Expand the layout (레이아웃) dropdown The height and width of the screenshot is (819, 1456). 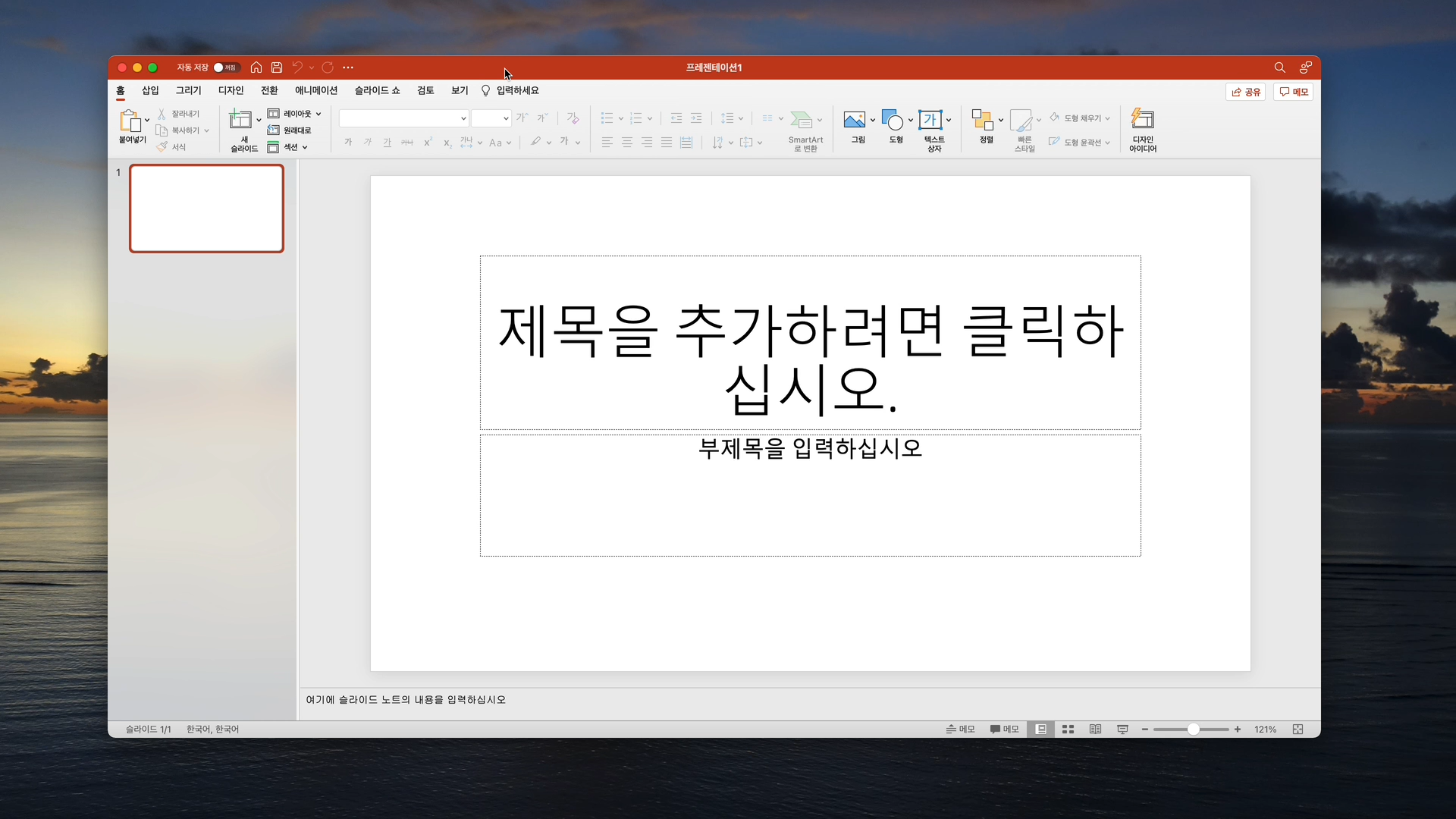[x=318, y=114]
